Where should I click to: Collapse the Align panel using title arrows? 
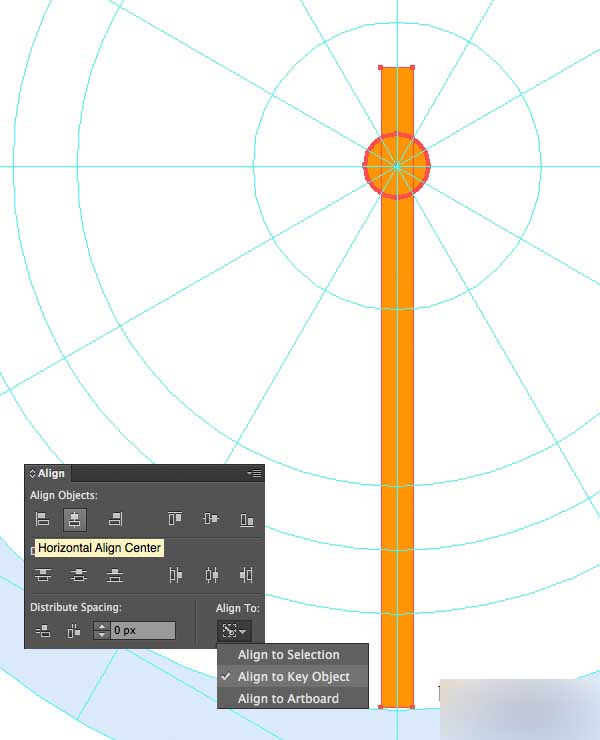coord(33,473)
